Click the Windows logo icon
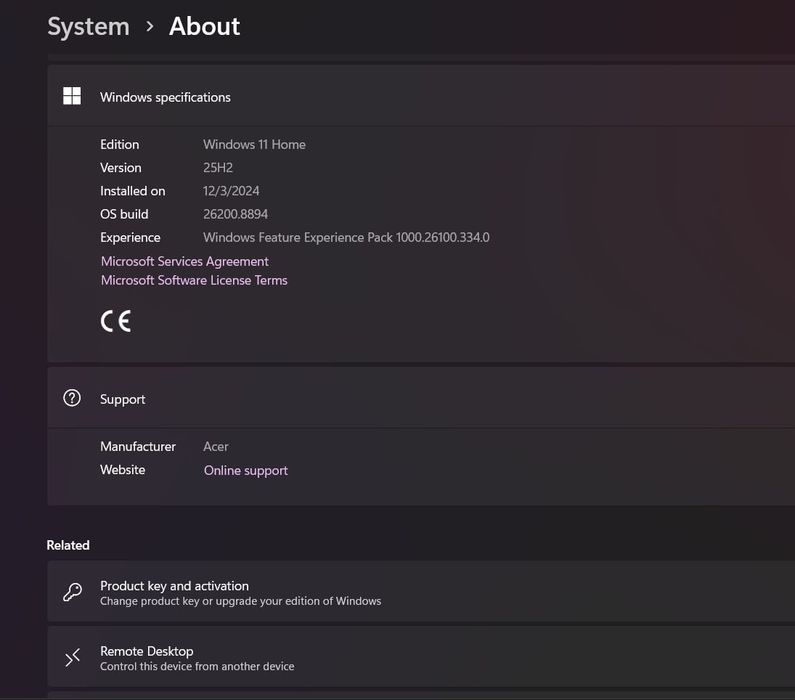This screenshot has height=700, width=795. [72, 96]
